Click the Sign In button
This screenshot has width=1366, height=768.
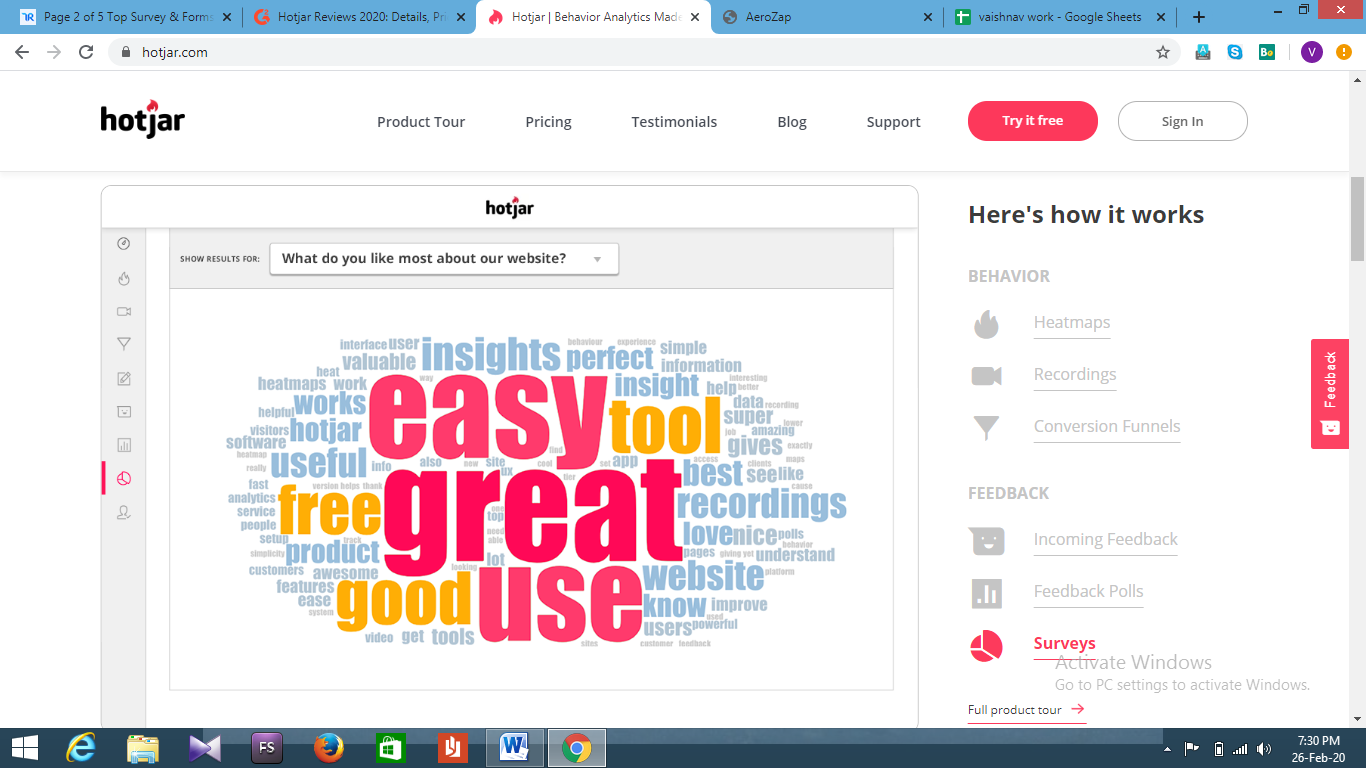pyautogui.click(x=1182, y=121)
